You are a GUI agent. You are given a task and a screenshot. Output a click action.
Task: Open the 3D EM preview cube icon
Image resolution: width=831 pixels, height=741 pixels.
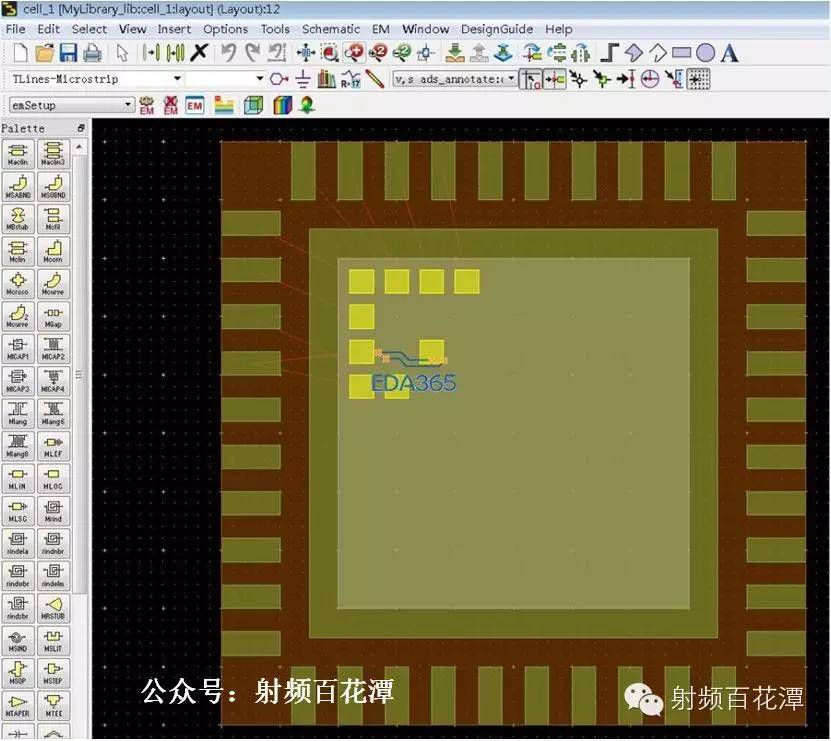point(253,105)
